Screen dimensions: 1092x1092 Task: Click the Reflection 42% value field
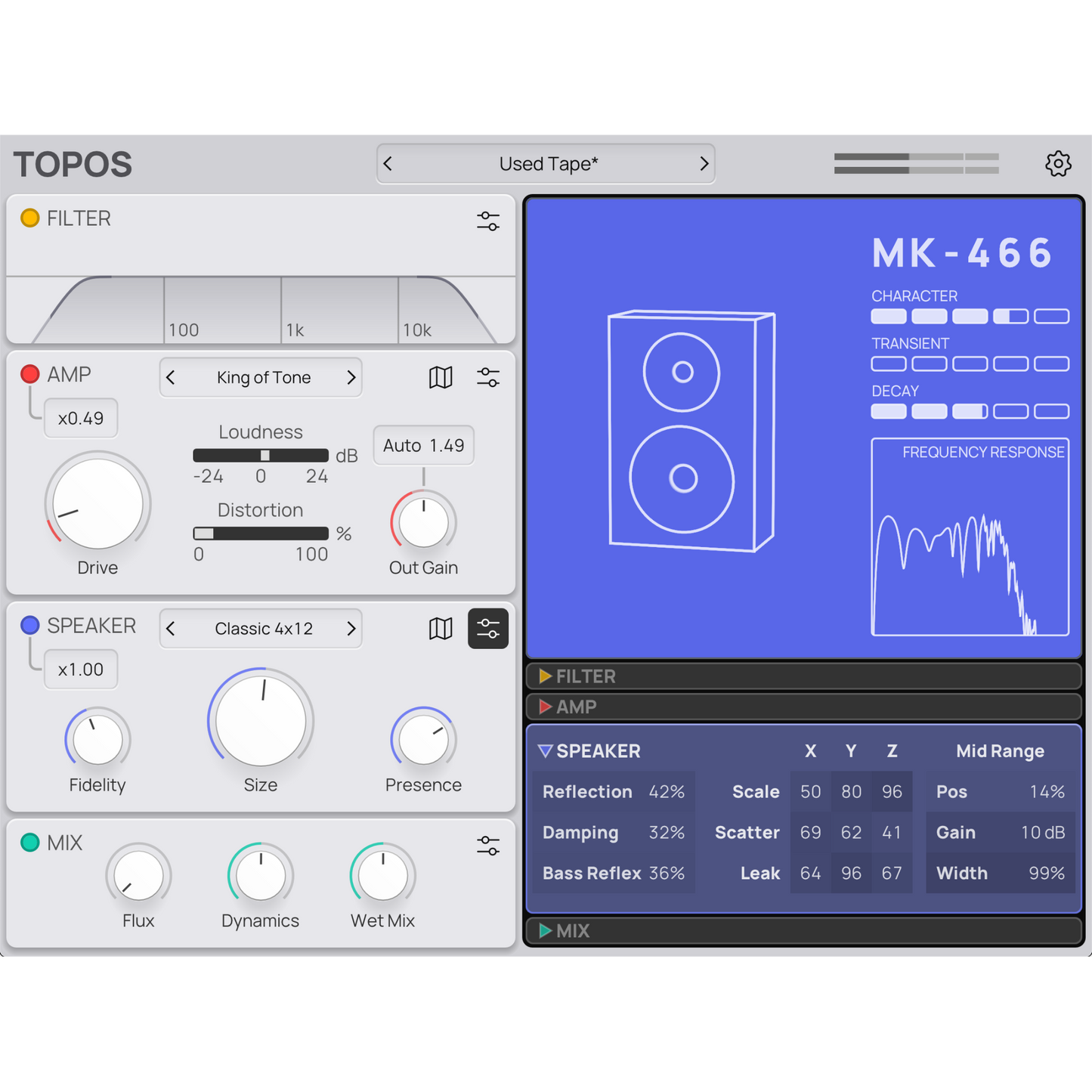coord(666,792)
